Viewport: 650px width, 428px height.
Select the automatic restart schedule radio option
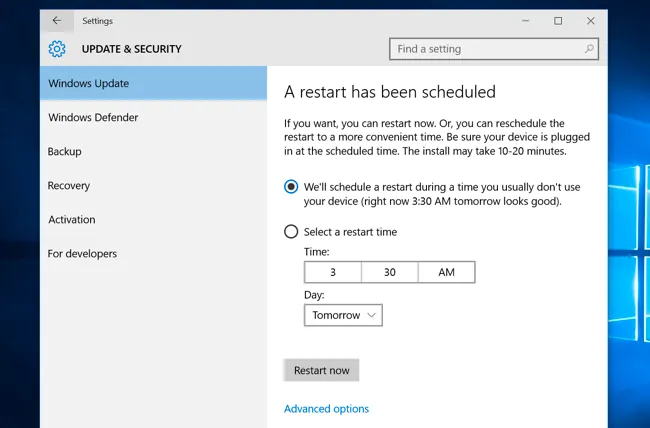(291, 187)
